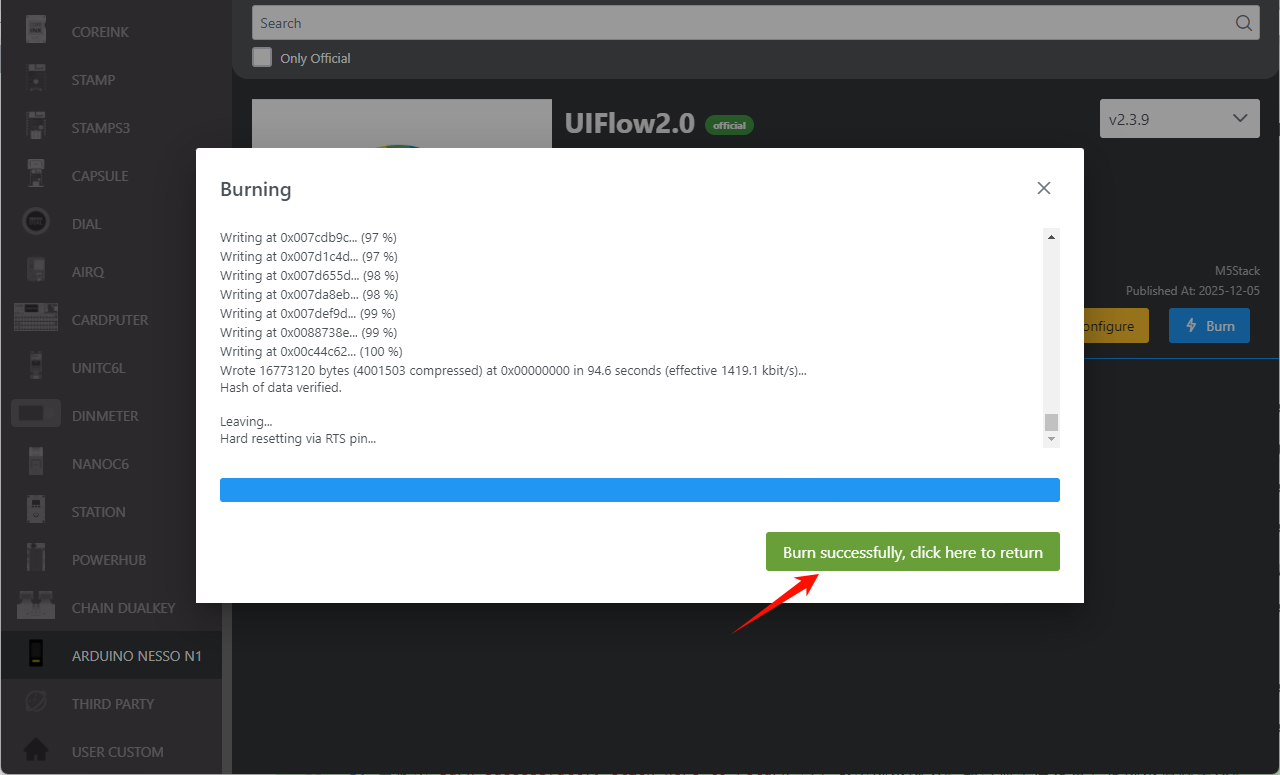This screenshot has width=1280, height=775.
Task: Choose the DinMeter device icon
Action: click(36, 415)
